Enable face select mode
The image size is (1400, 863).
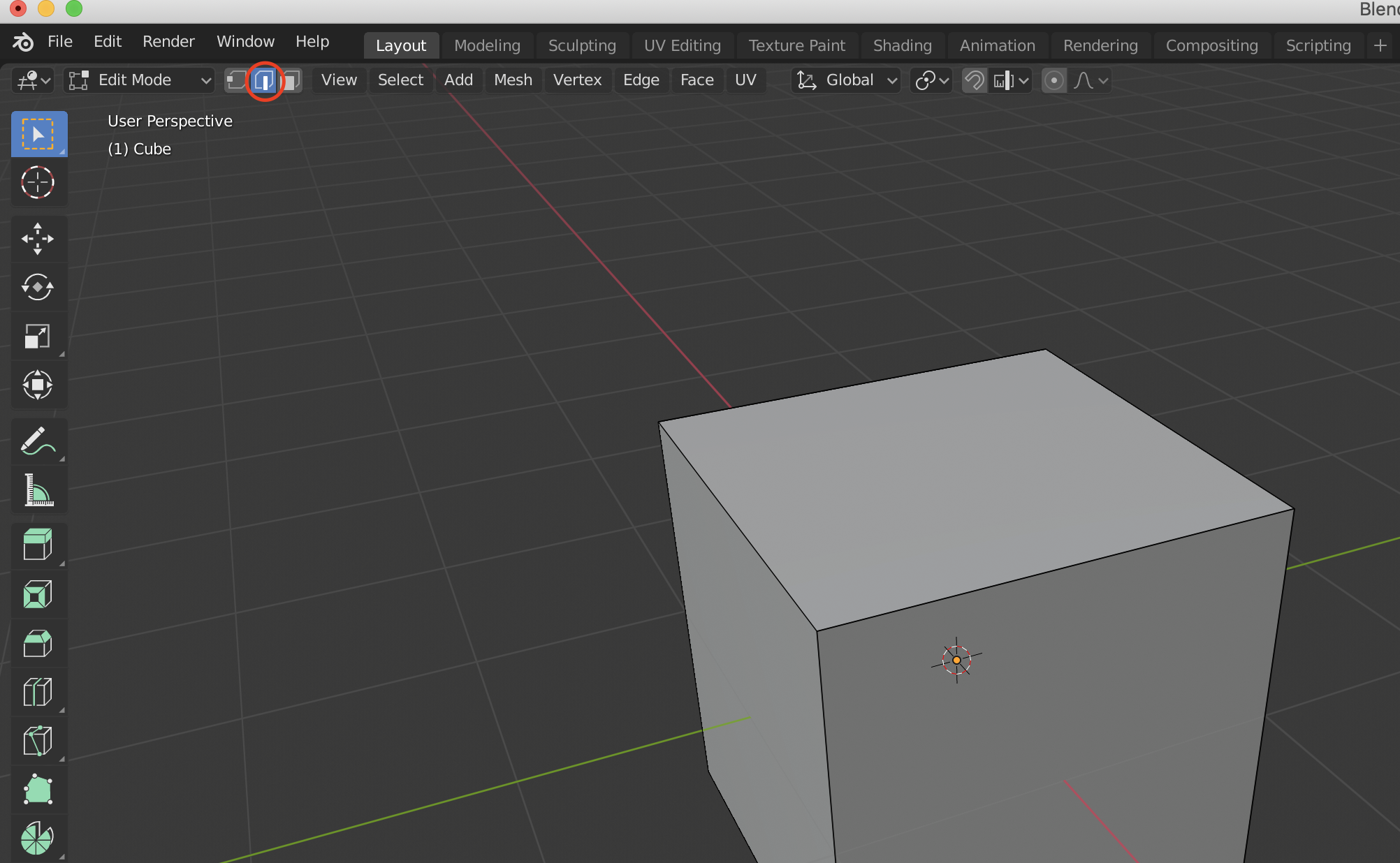[291, 80]
